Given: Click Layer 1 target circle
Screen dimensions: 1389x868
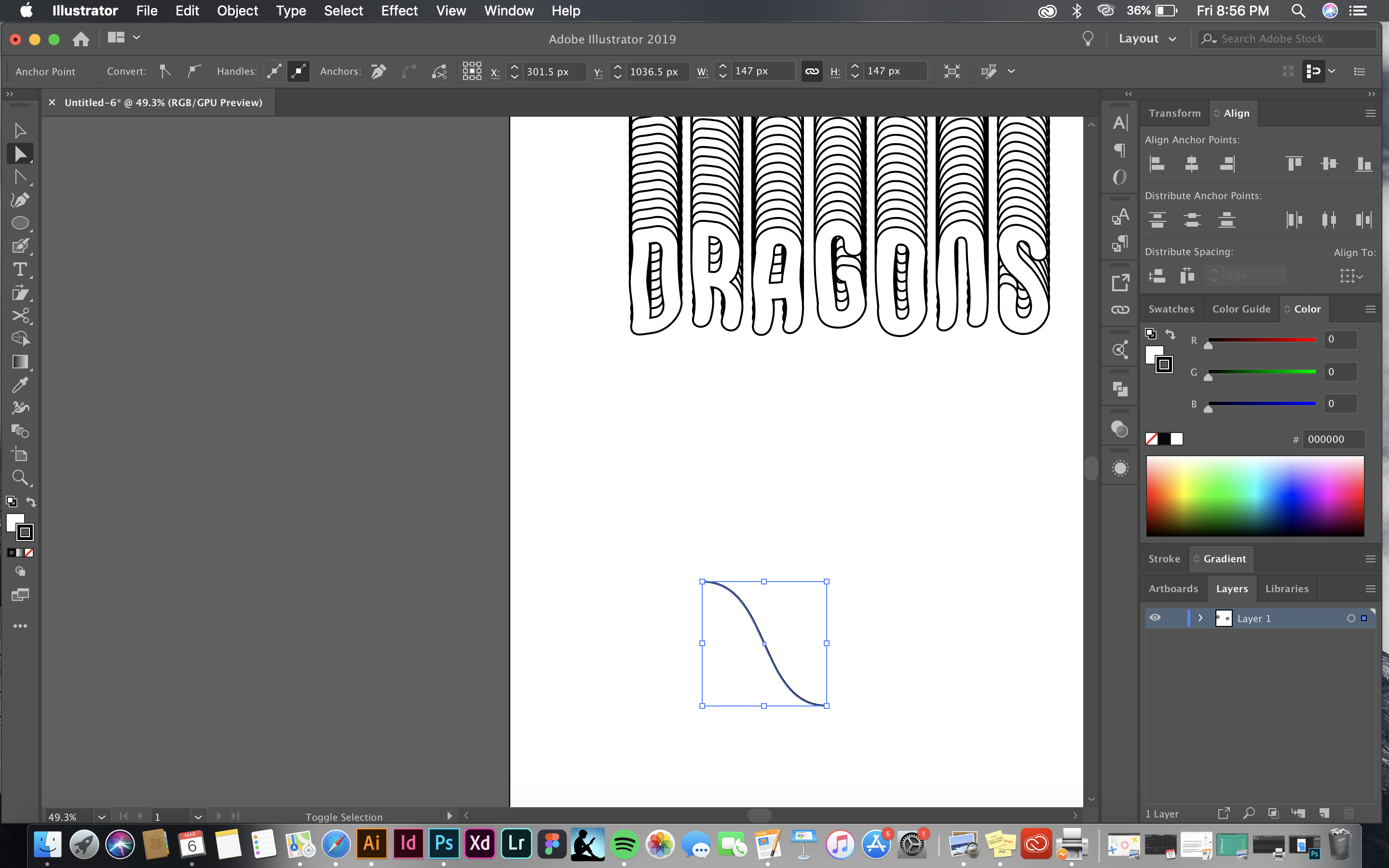Looking at the screenshot, I should point(1351,618).
